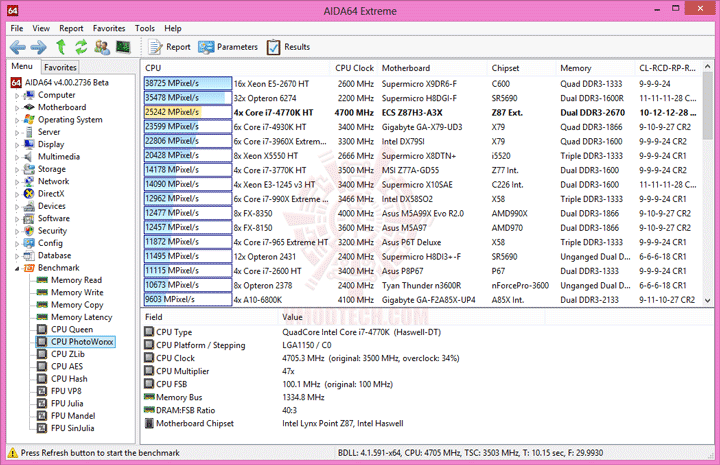The image size is (720, 465).
Task: Select FPU Mandel benchmark icon
Action: 42,416
